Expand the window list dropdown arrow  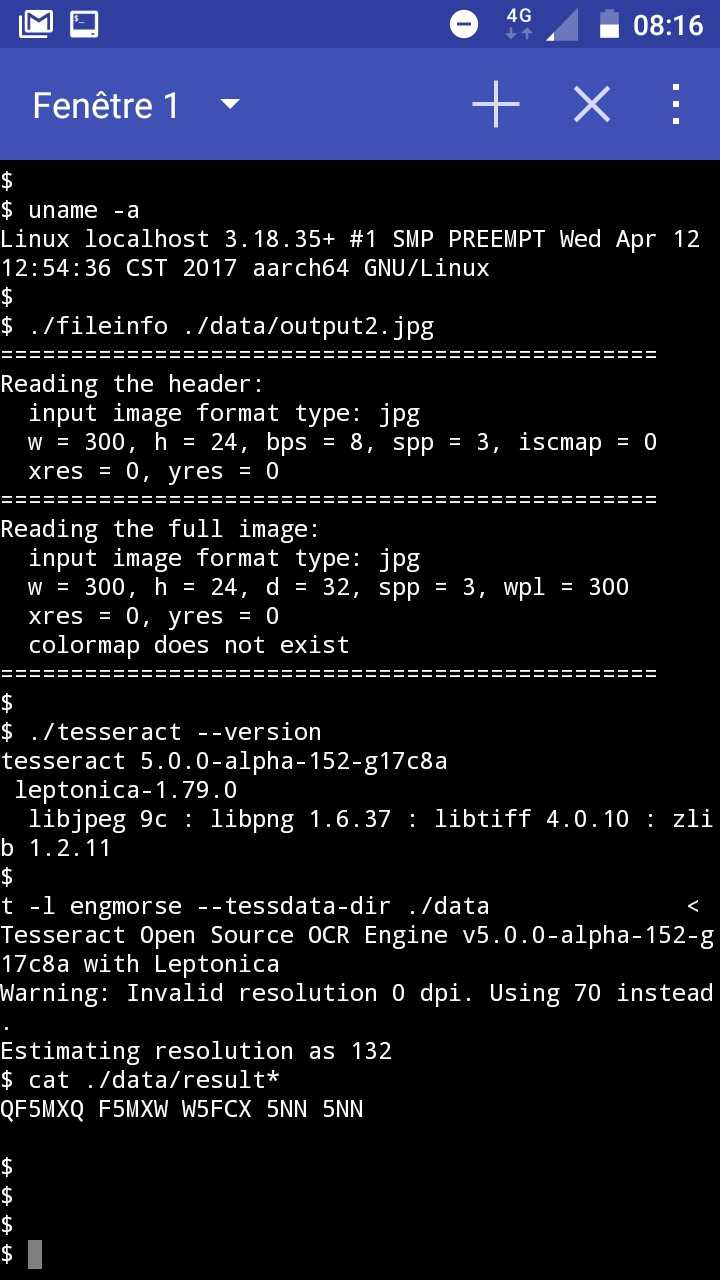(230, 104)
